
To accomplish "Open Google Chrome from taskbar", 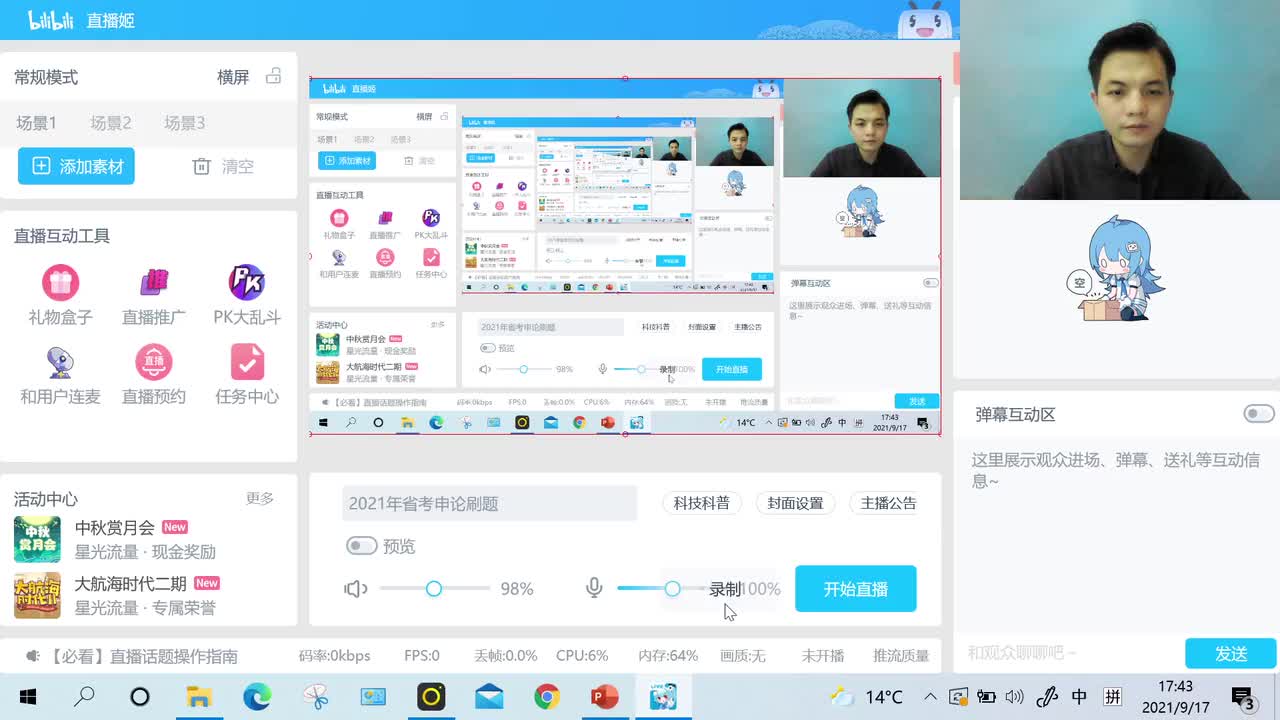I will click(547, 697).
